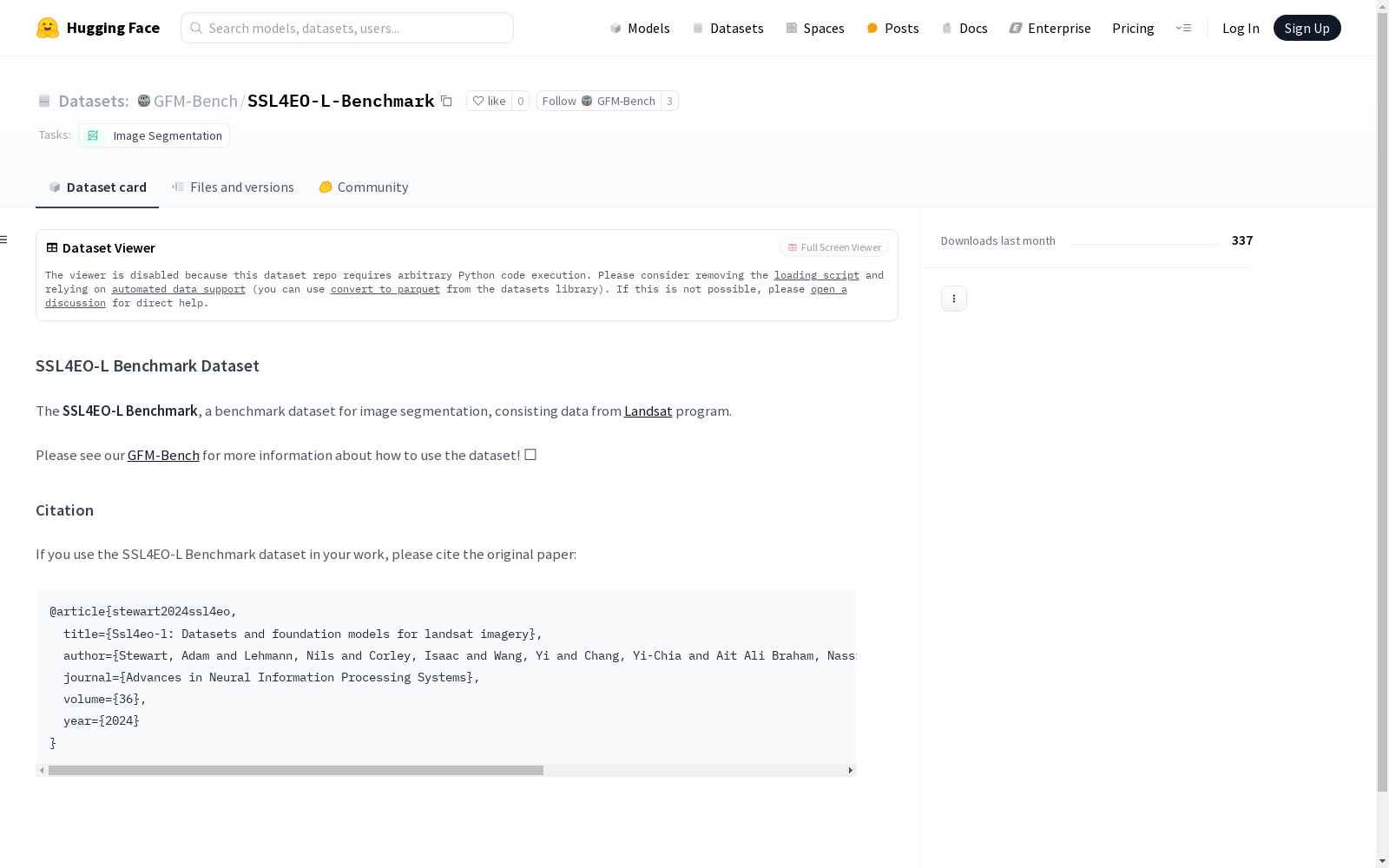Click the search magnifier icon
The width and height of the screenshot is (1389, 868).
(196, 28)
